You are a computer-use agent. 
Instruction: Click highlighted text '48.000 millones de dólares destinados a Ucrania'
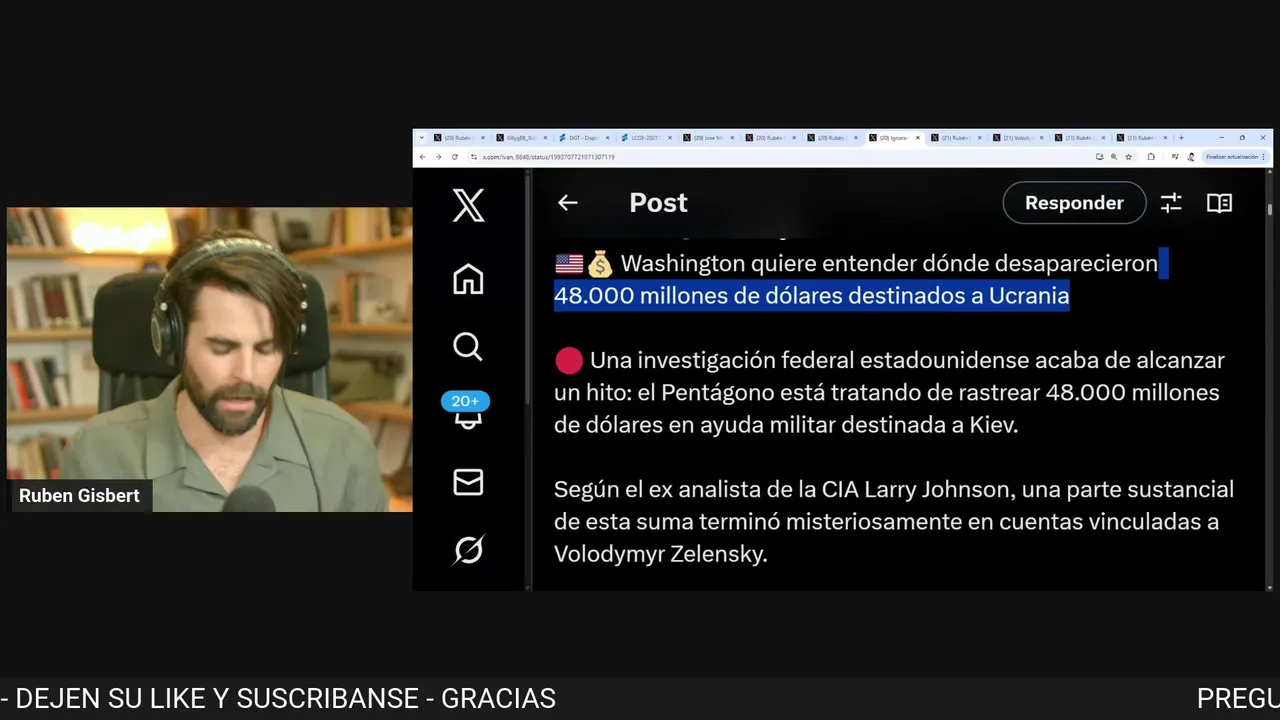coord(812,296)
